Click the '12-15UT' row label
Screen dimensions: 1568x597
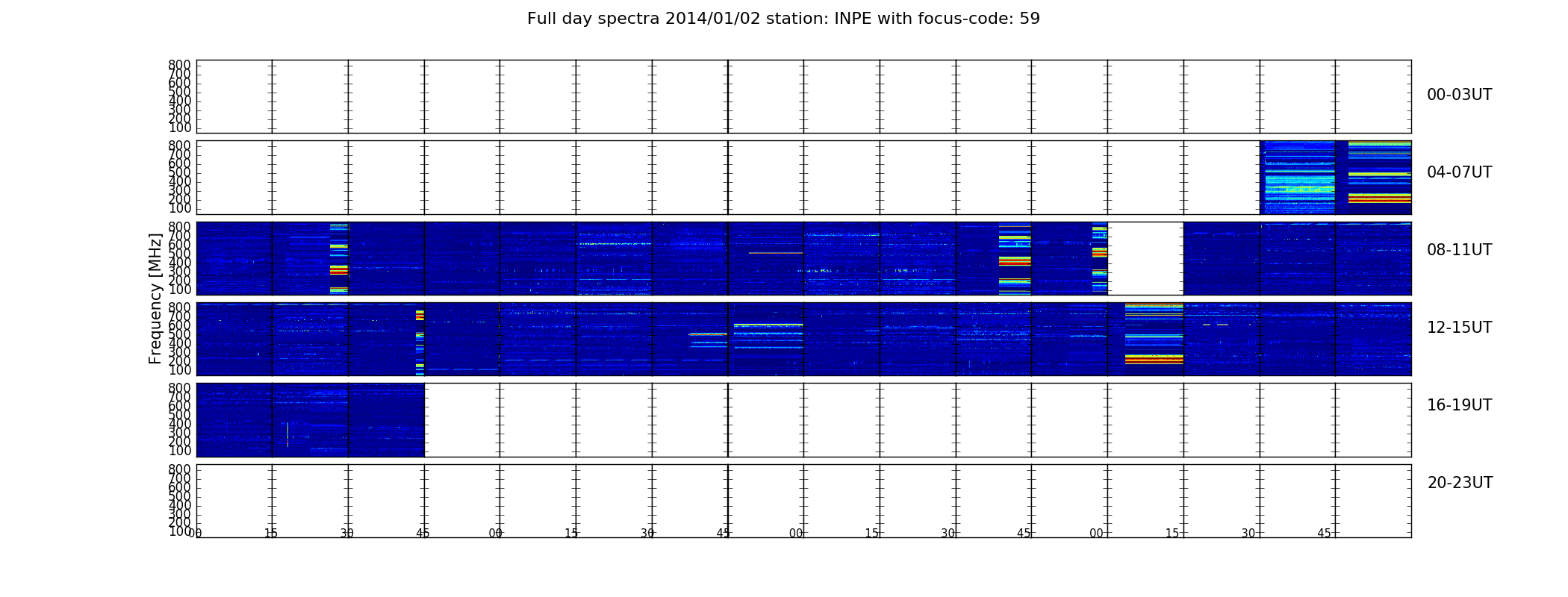[1459, 328]
